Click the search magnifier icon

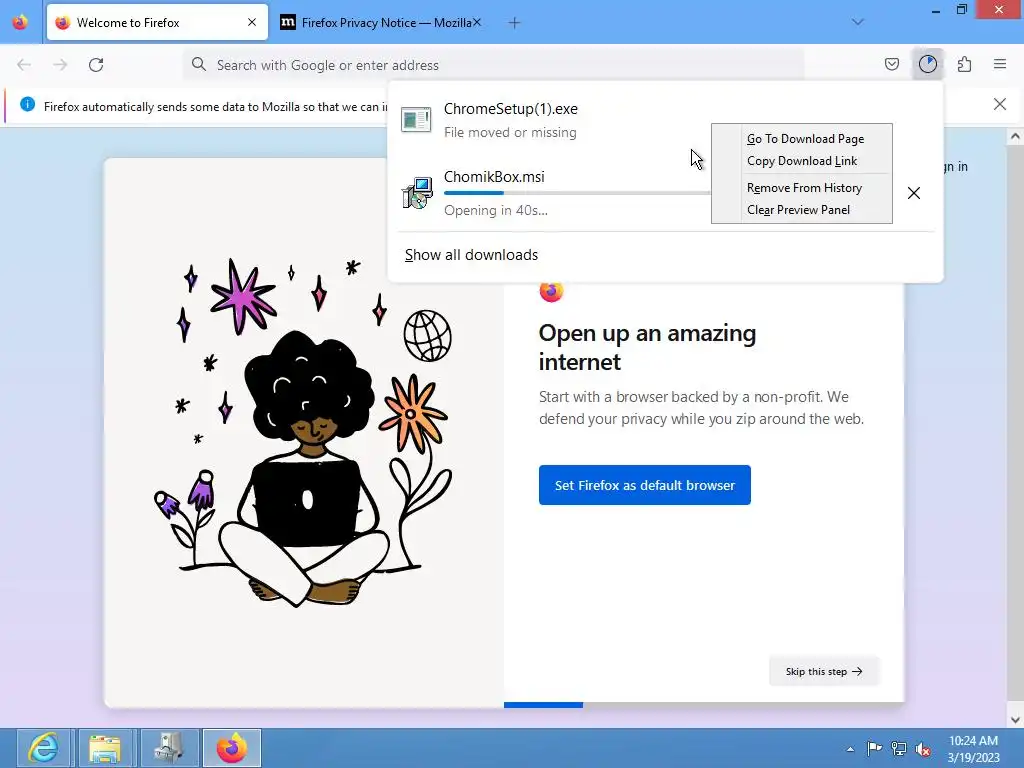pos(199,64)
